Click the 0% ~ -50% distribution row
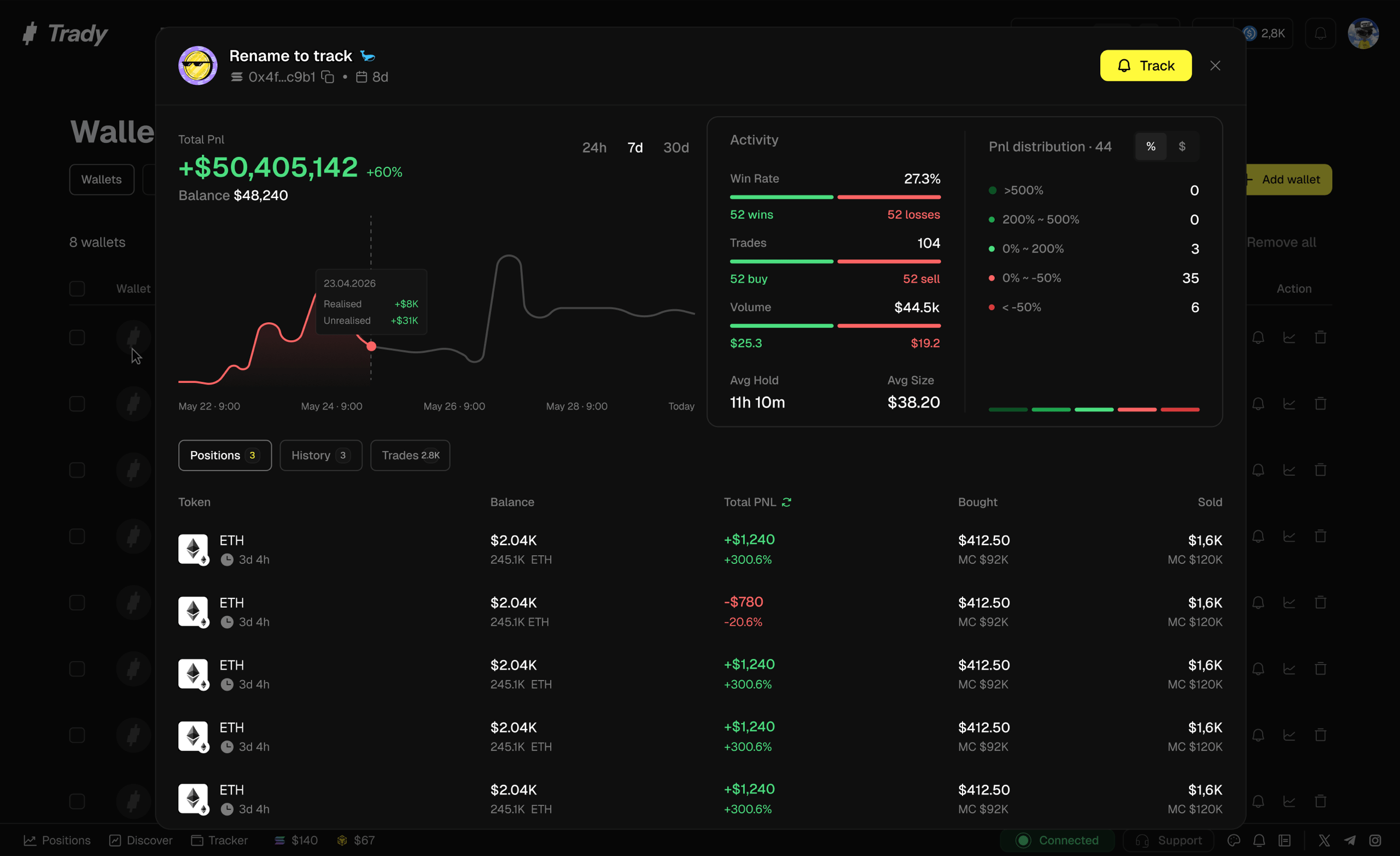The image size is (1400, 856). click(1094, 278)
